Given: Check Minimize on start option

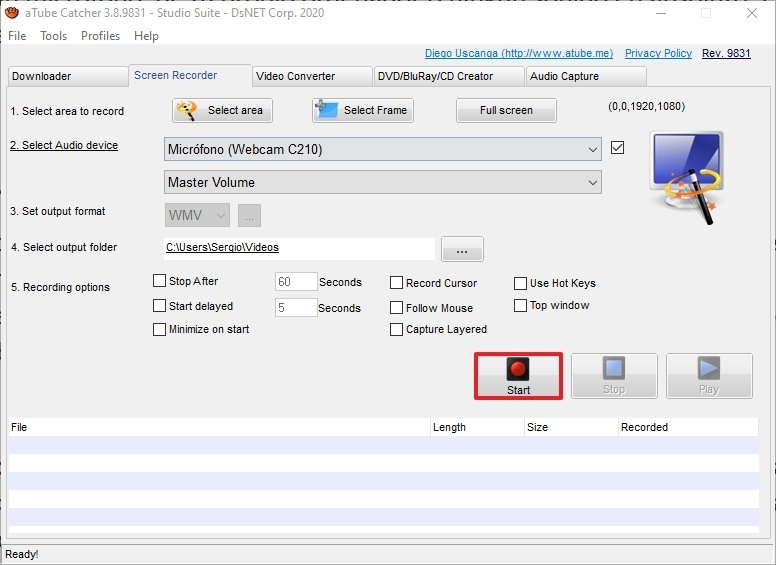Looking at the screenshot, I should coord(159,330).
